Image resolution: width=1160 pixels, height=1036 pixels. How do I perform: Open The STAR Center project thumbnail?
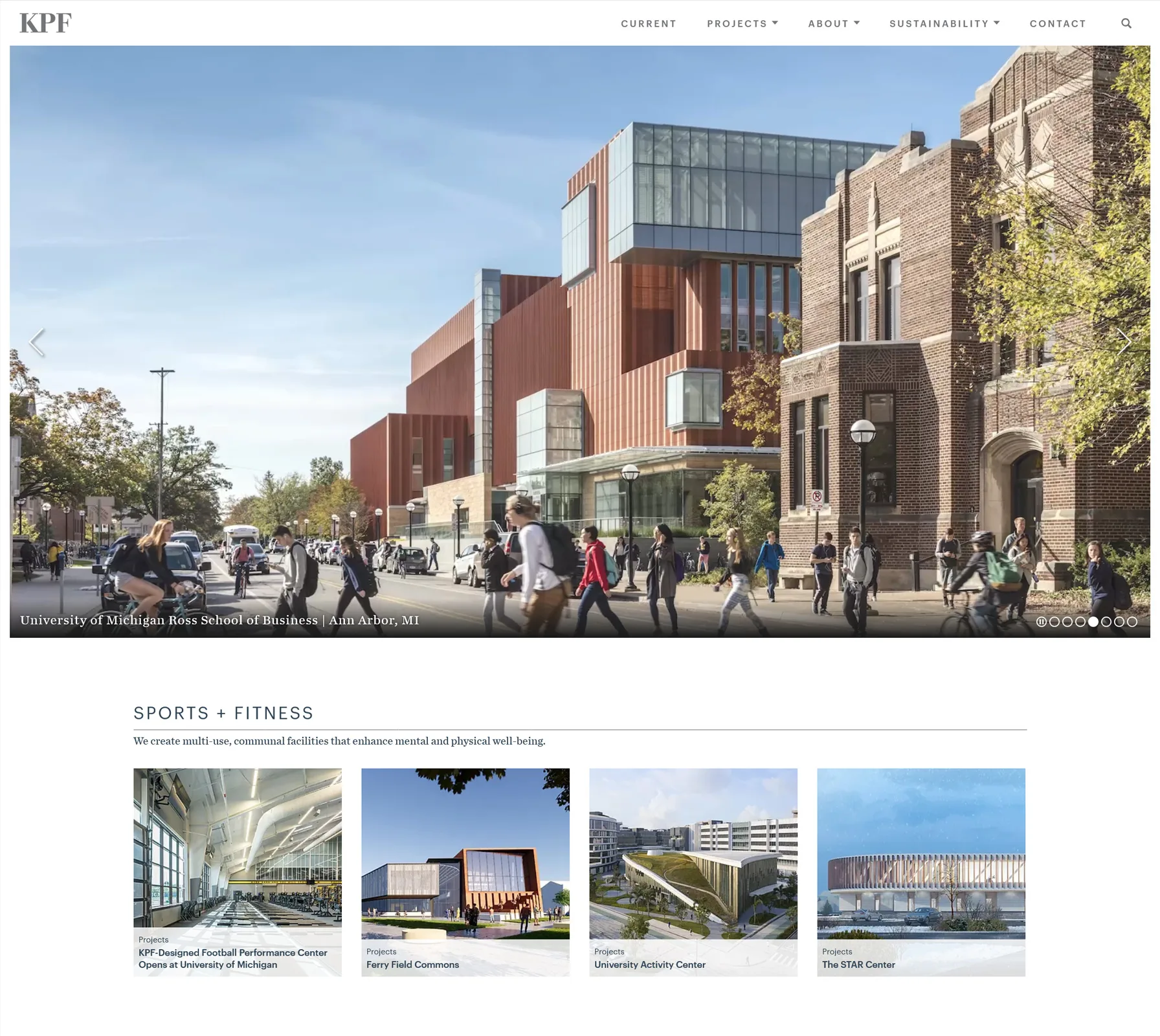921,872
